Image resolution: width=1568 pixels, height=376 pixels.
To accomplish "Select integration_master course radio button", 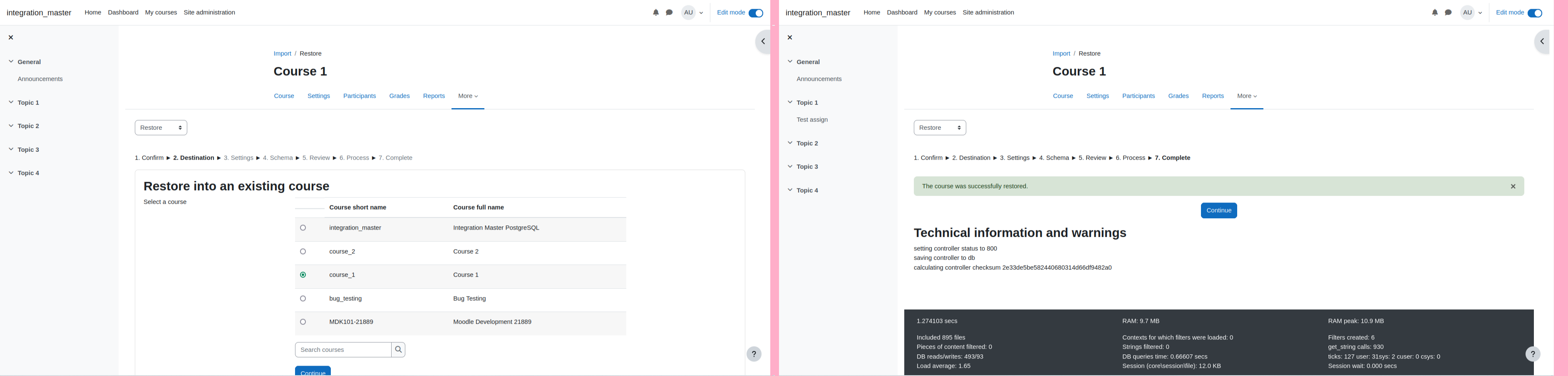I will pyautogui.click(x=303, y=228).
